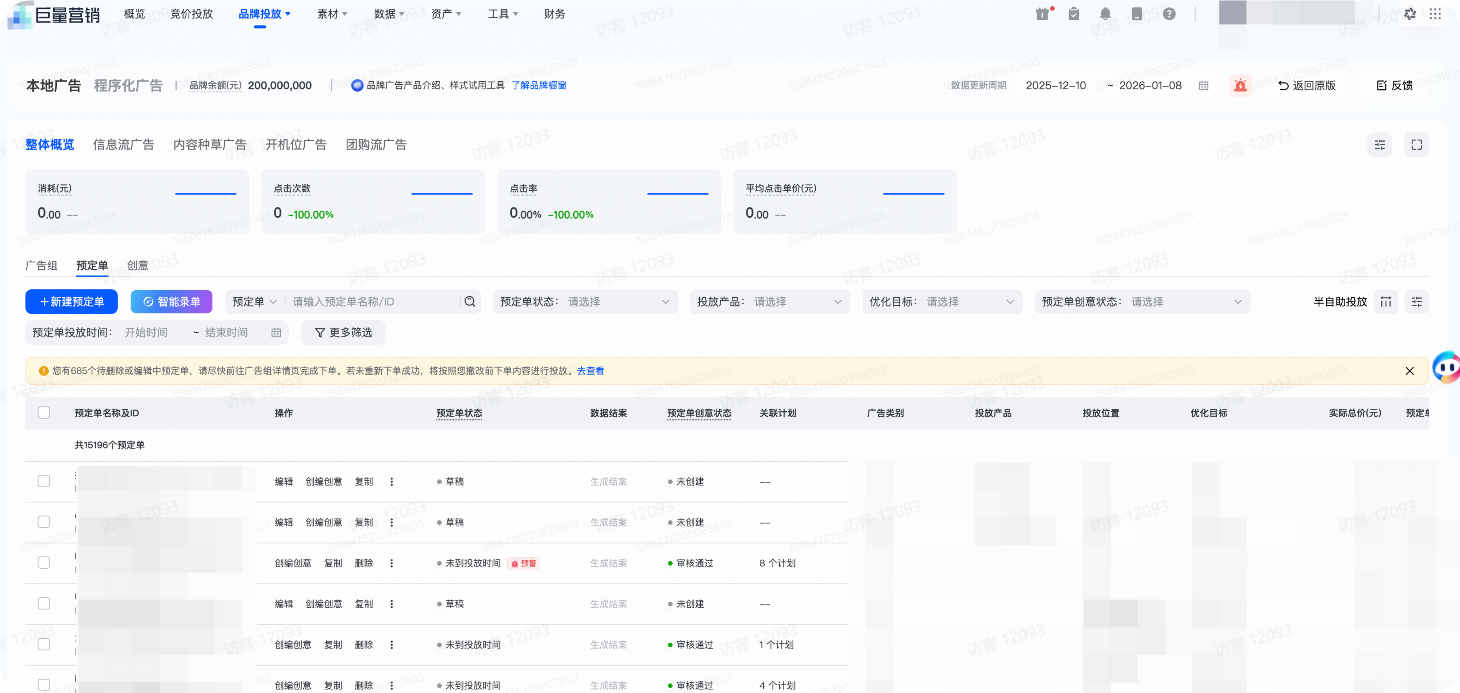
Task: Click 反馈 feedback button
Action: pos(1395,86)
